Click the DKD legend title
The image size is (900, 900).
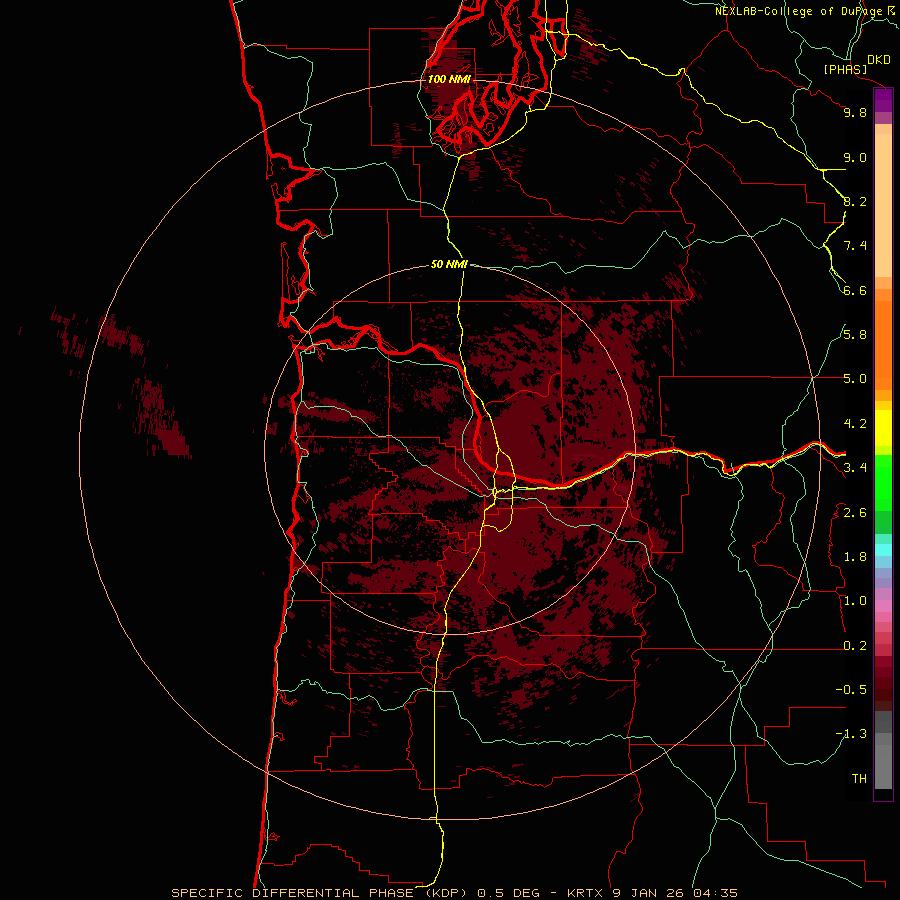tap(879, 60)
